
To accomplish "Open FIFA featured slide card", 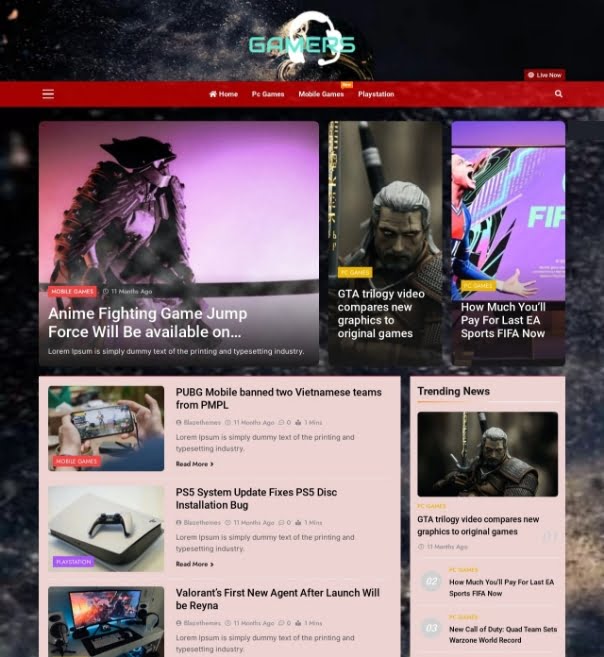I will click(x=508, y=243).
